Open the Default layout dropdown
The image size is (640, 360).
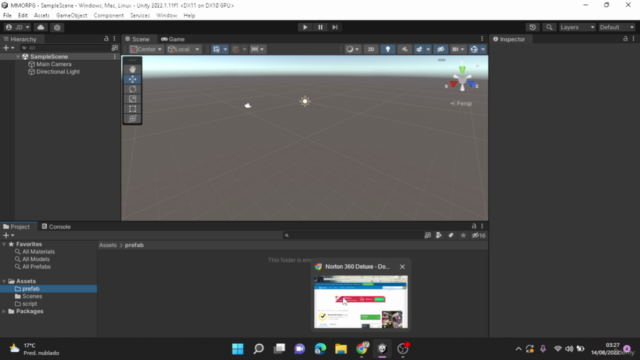click(616, 27)
